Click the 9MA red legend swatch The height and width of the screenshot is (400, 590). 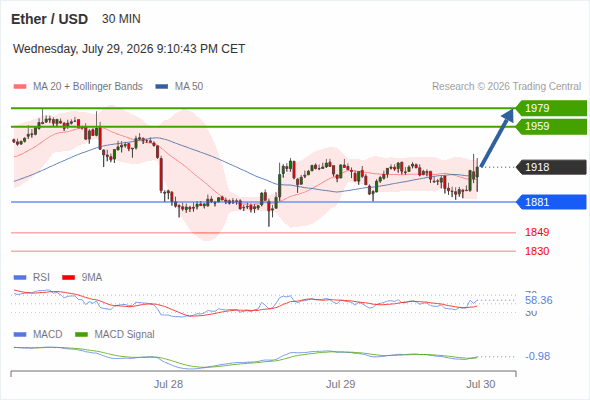pos(68,278)
